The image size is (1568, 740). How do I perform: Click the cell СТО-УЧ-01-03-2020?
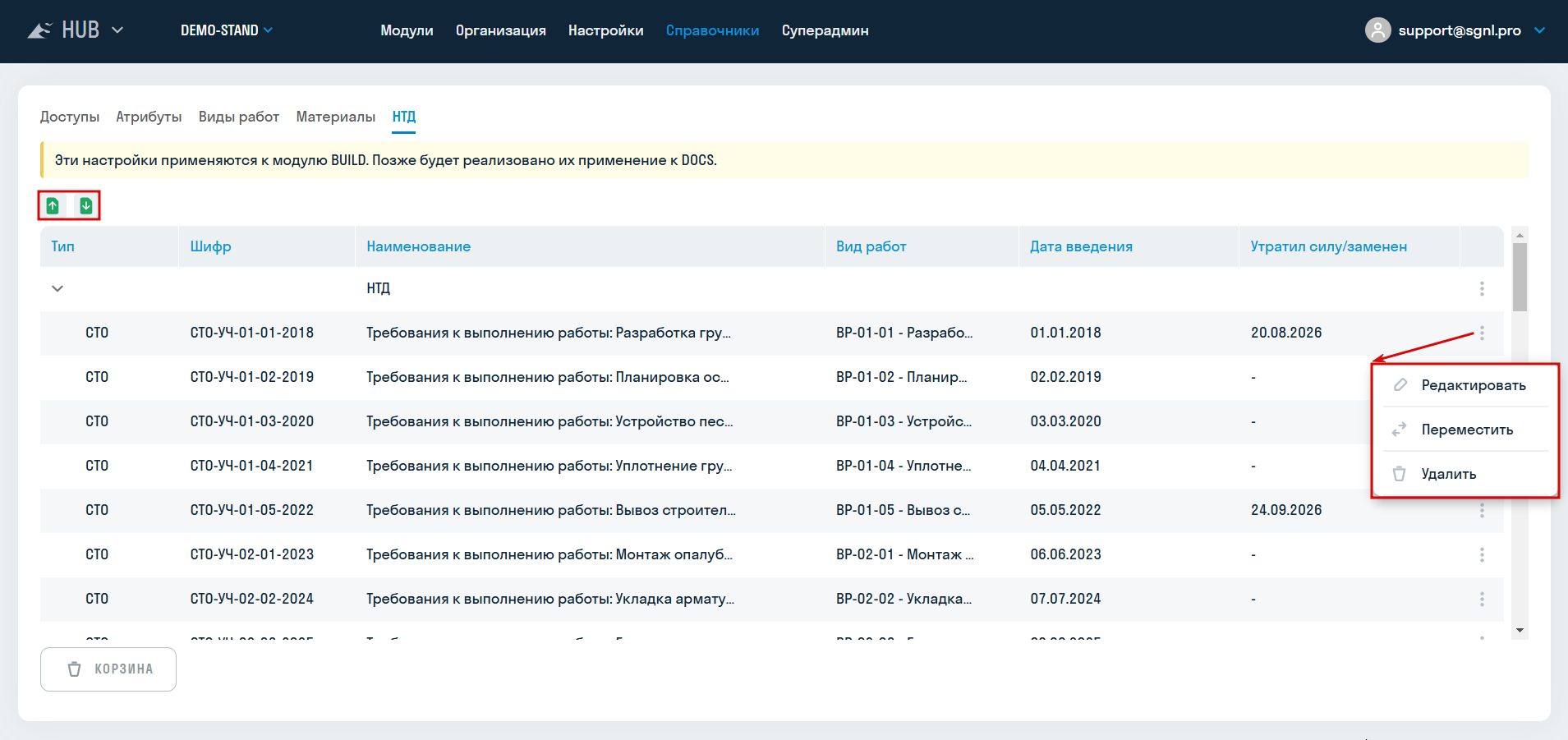[x=252, y=421]
